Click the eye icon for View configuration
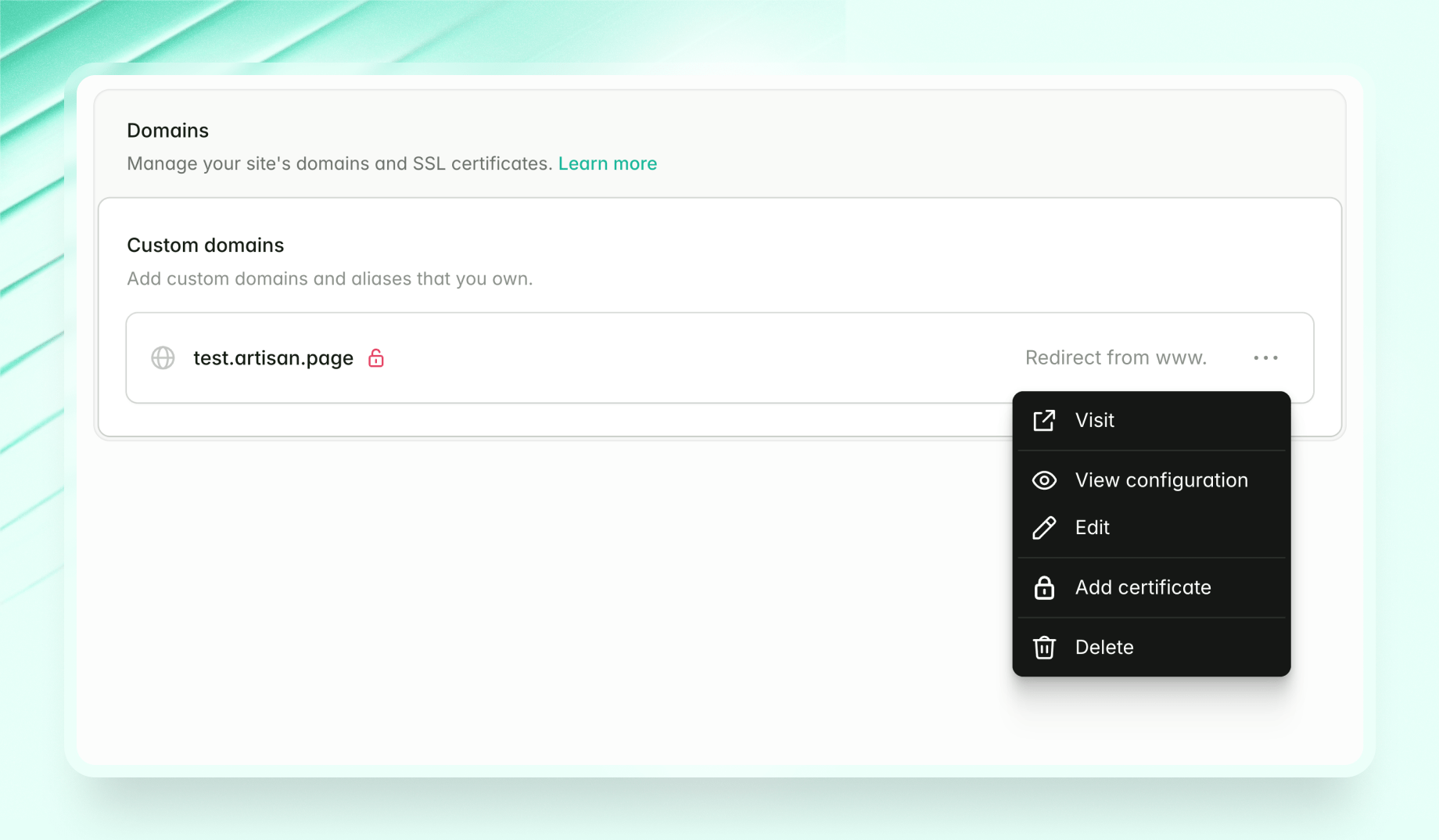Image resolution: width=1439 pixels, height=840 pixels. [x=1044, y=480]
